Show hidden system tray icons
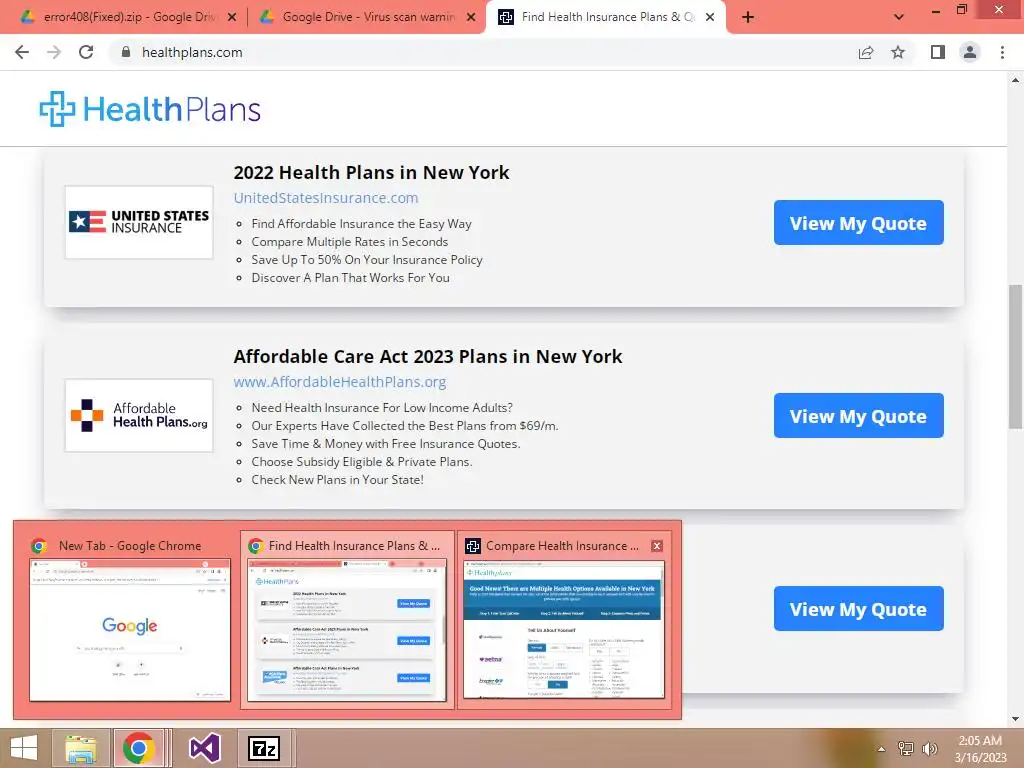This screenshot has height=768, width=1024. point(882,749)
